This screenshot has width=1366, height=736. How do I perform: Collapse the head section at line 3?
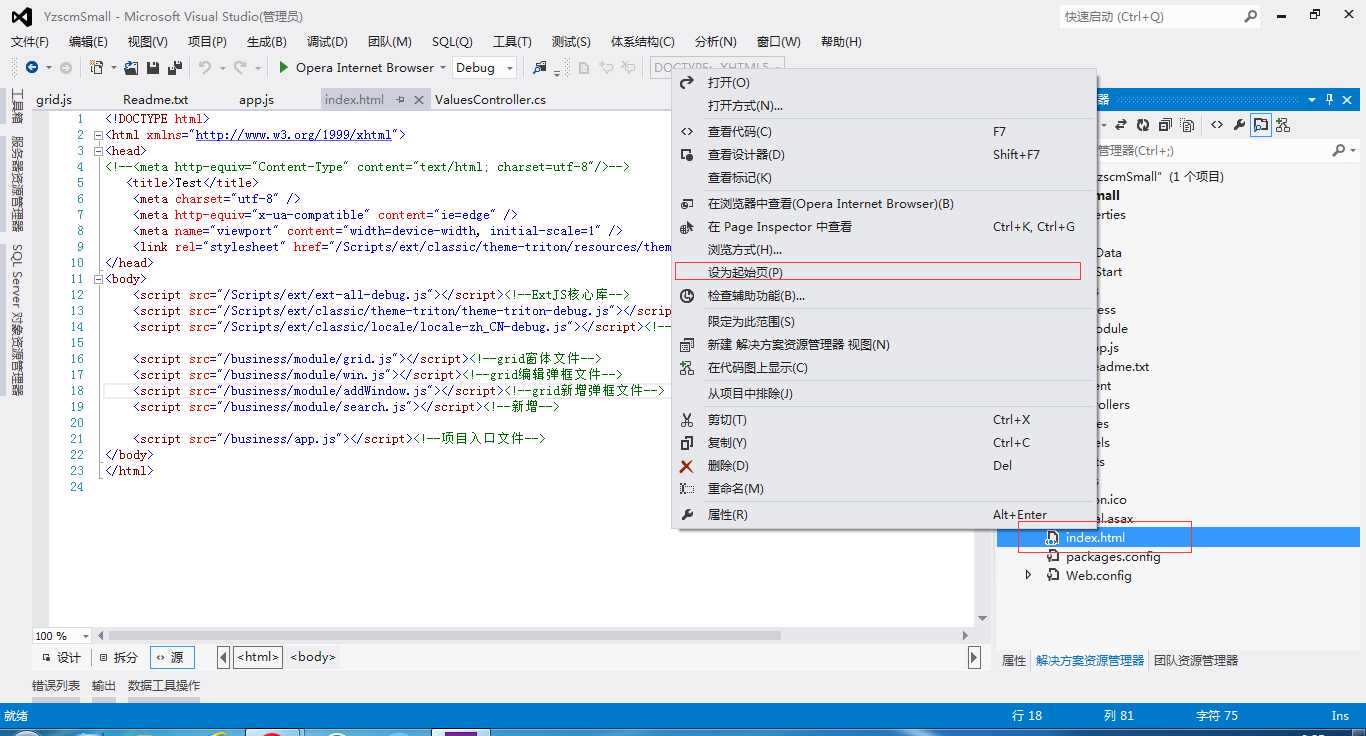97,151
